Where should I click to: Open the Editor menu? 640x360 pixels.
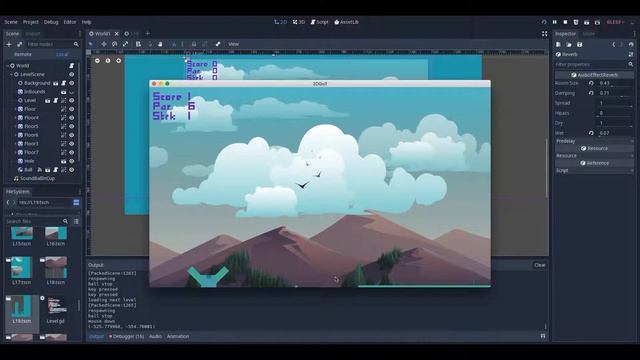pos(70,22)
